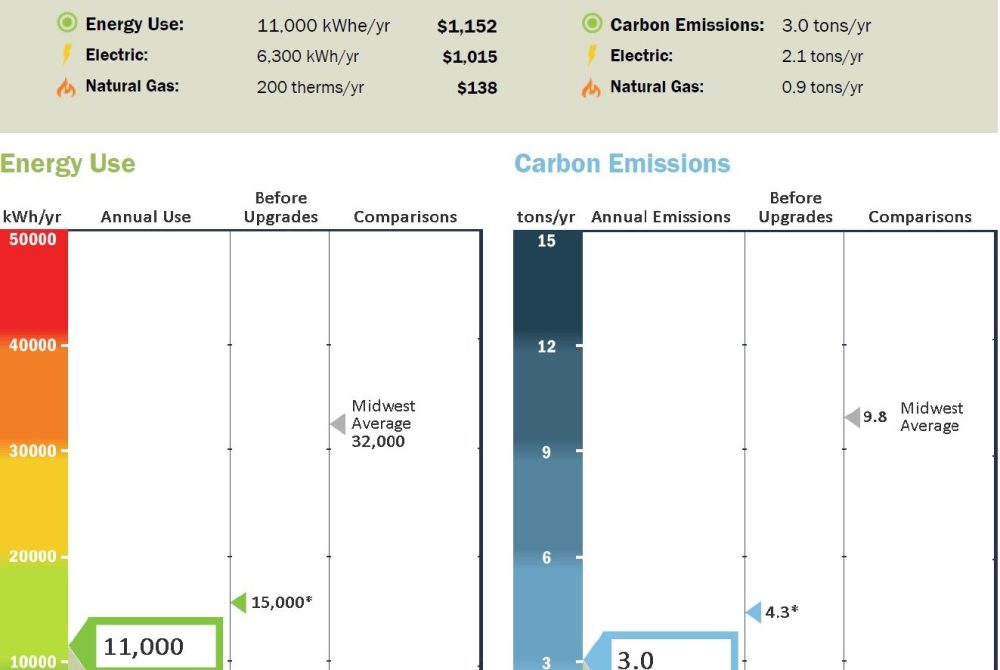Click Comparisons header in Carbon Emissions chart

(920, 217)
